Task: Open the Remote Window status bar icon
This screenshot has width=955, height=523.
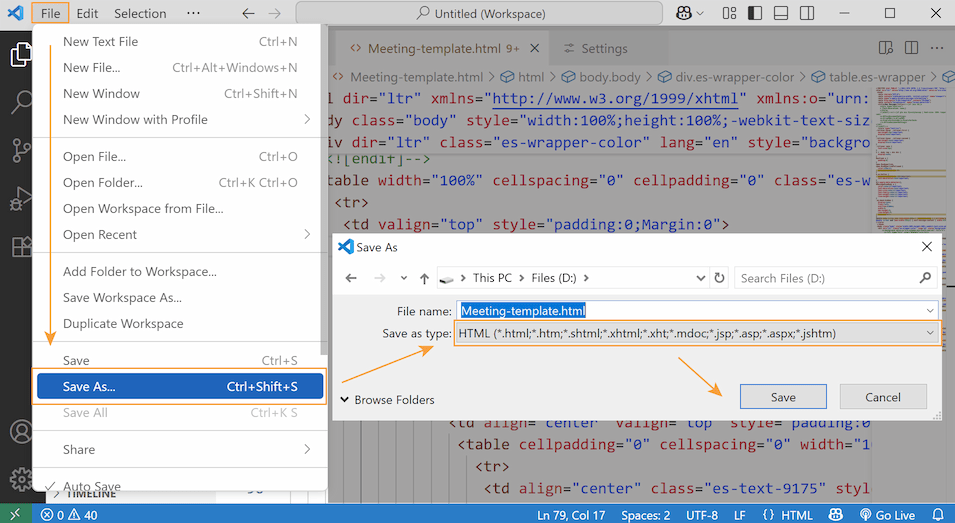Action: pyautogui.click(x=16, y=514)
